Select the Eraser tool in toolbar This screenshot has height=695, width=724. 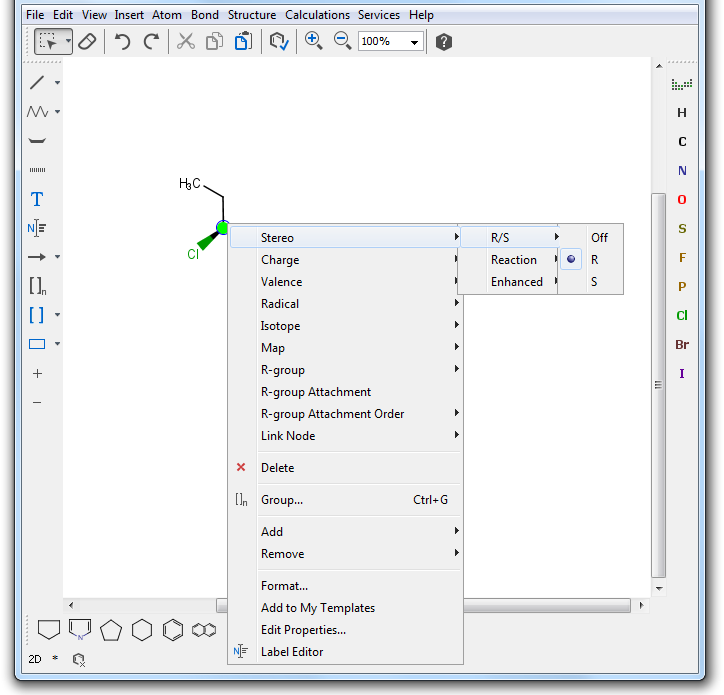87,42
